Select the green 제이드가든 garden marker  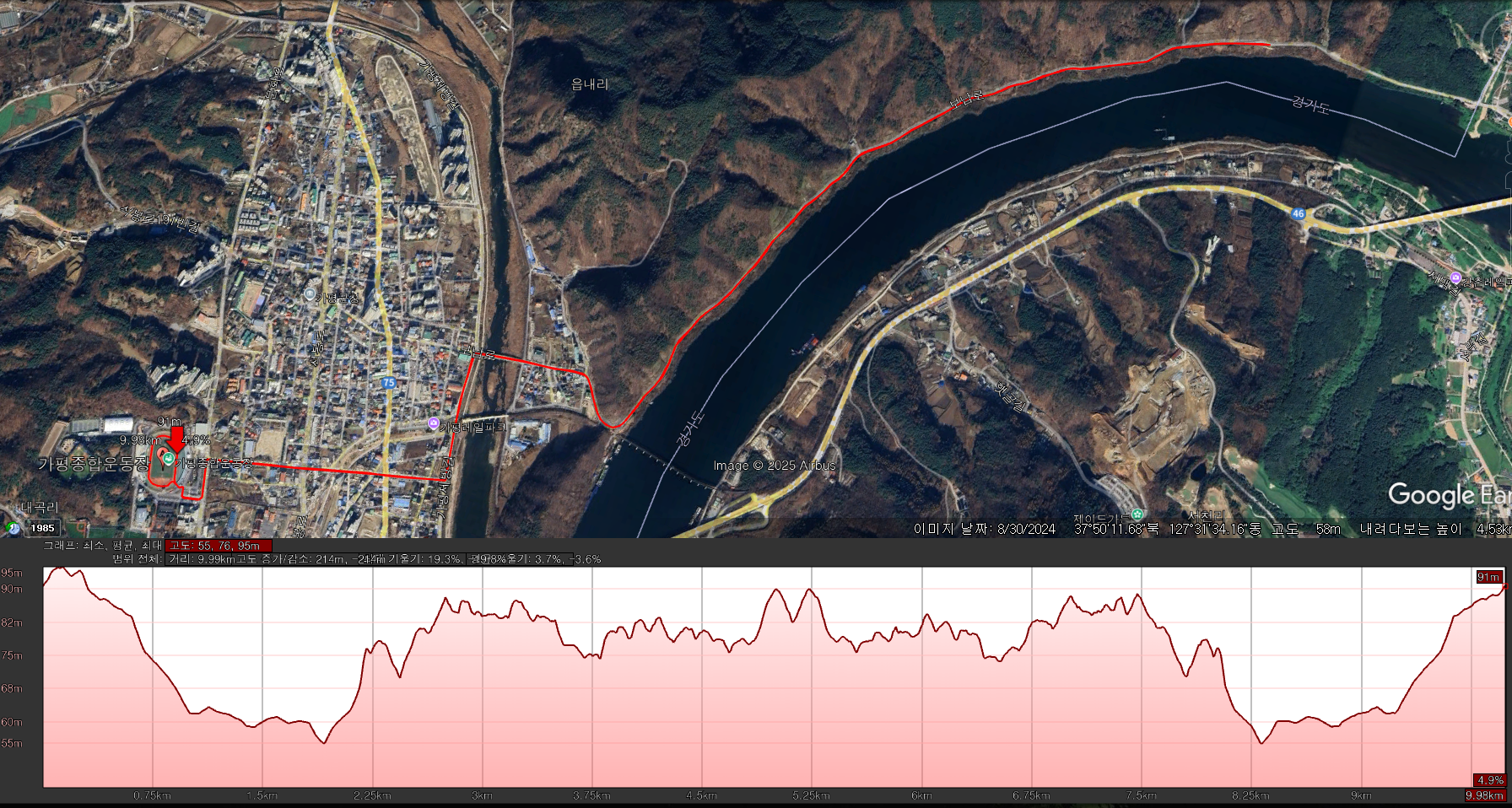tap(1137, 514)
